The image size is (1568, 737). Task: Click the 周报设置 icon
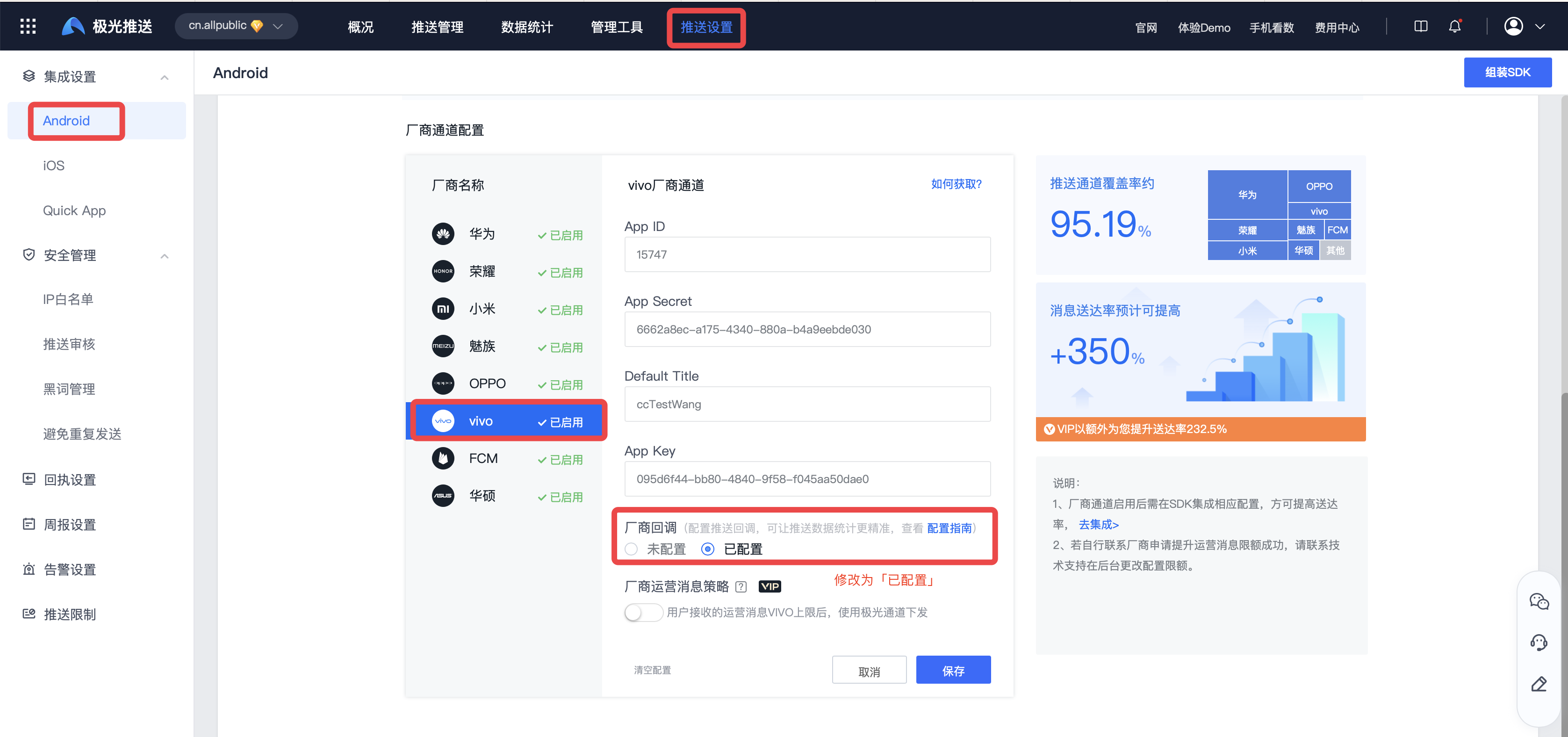point(29,524)
